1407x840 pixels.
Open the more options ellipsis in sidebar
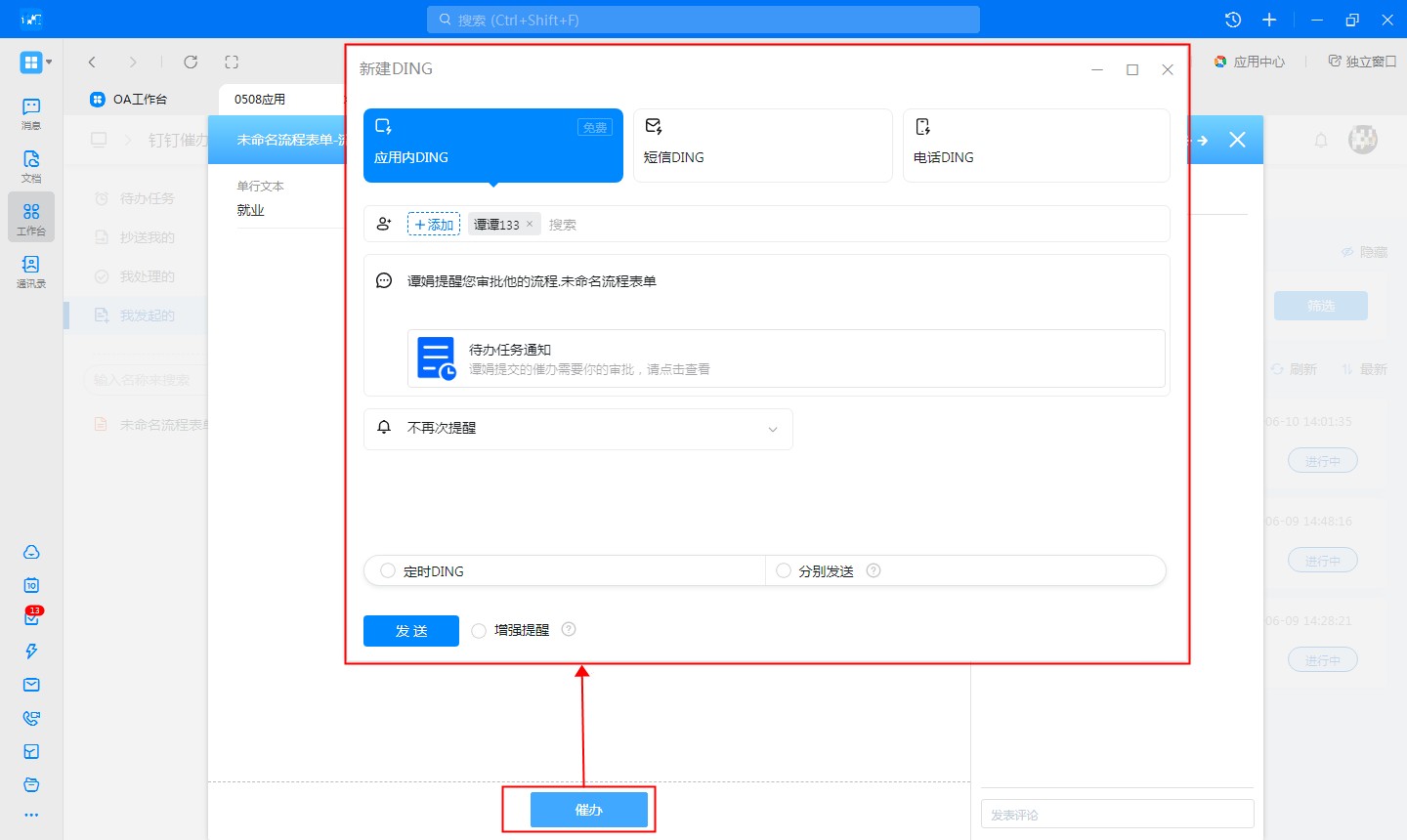click(31, 815)
